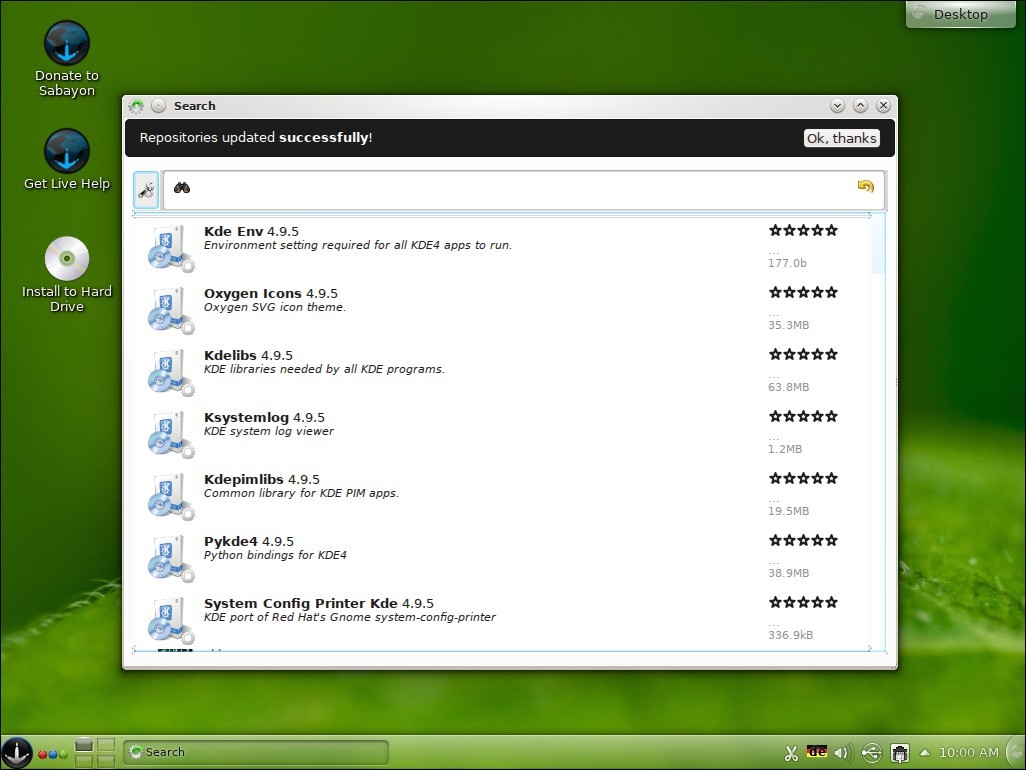This screenshot has height=770, width=1026.
Task: Click the 1.2MB size of Ksystemlog
Action: tap(785, 449)
